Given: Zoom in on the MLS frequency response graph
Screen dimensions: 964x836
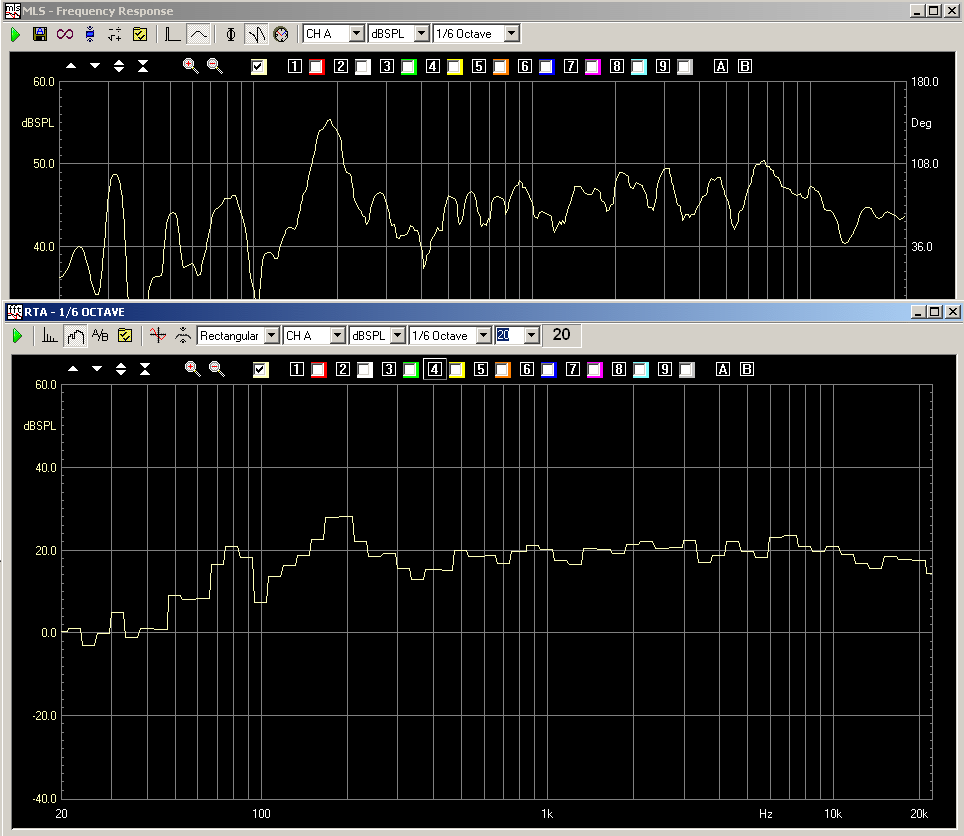Looking at the screenshot, I should [x=190, y=66].
